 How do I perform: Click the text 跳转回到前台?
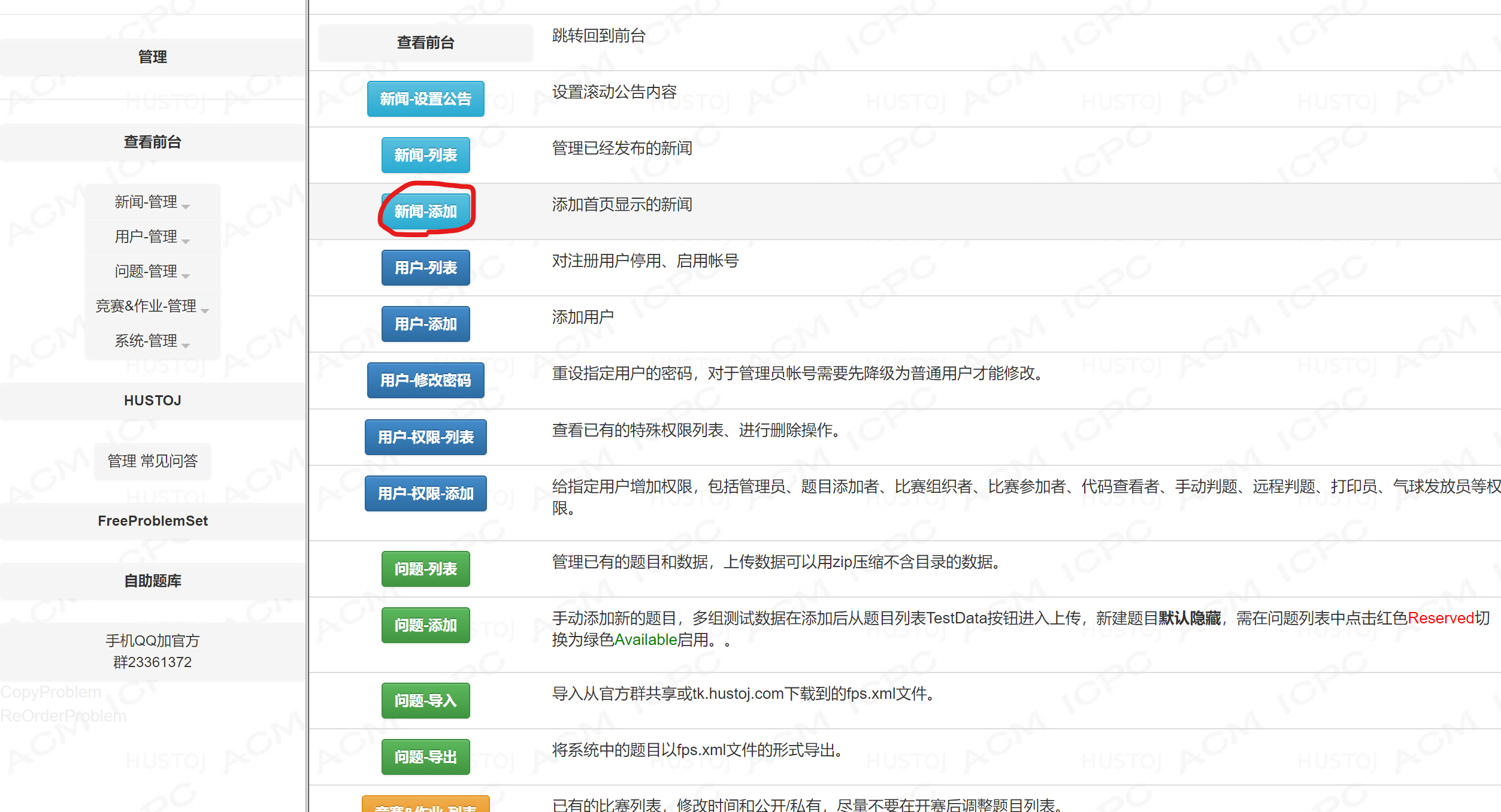(598, 36)
